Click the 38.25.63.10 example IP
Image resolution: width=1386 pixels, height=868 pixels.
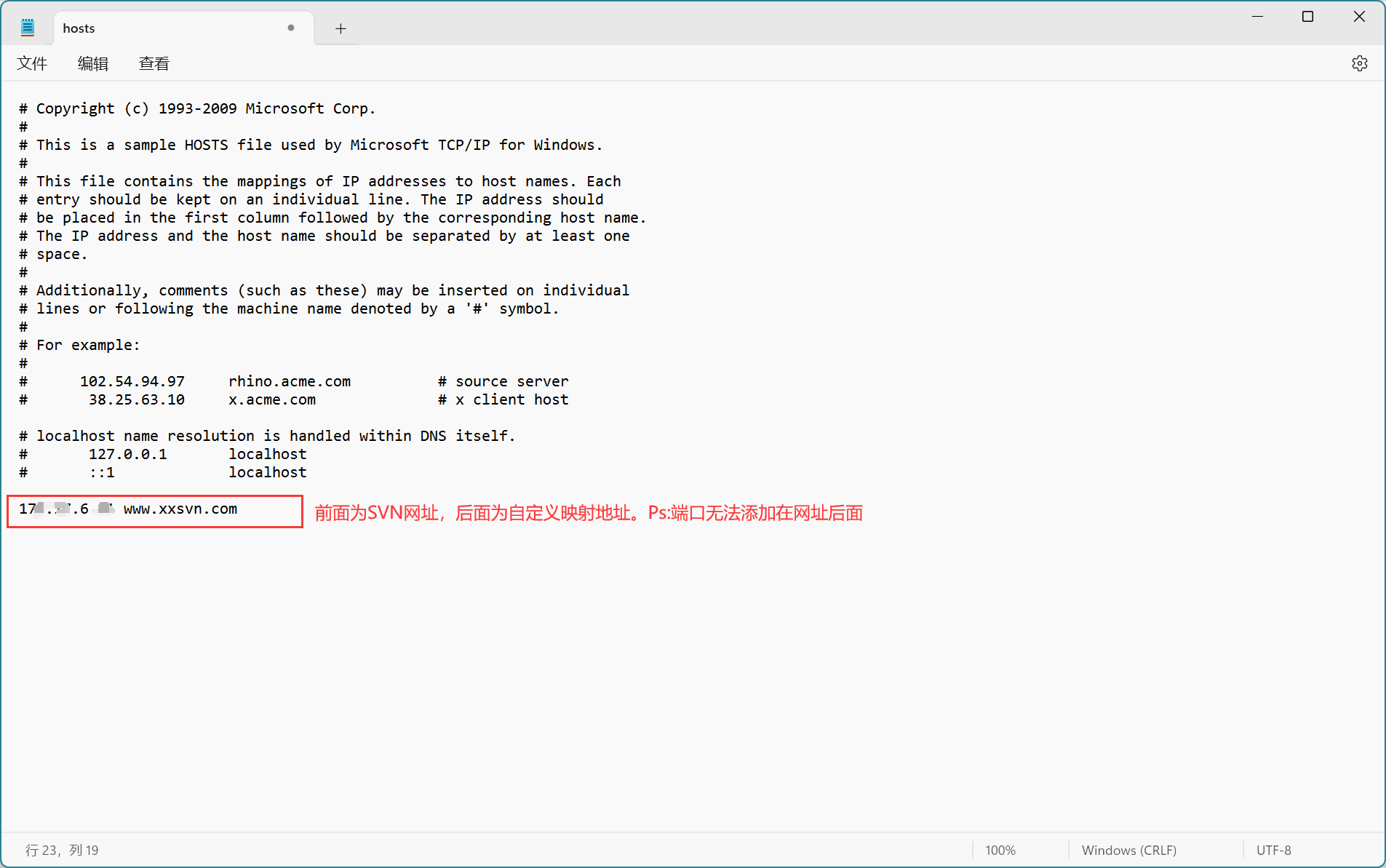point(137,399)
